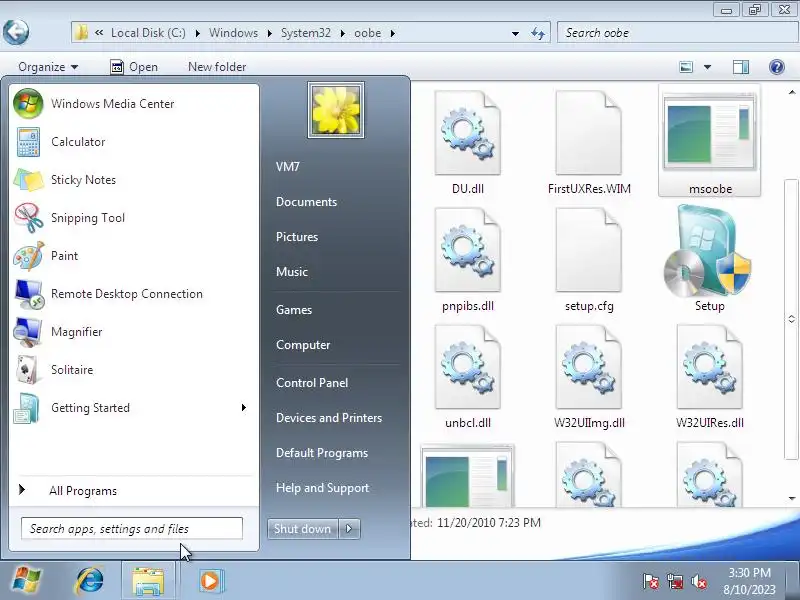Click the Windows Start orb
Viewport: 800px width, 600px height.
tap(26, 580)
